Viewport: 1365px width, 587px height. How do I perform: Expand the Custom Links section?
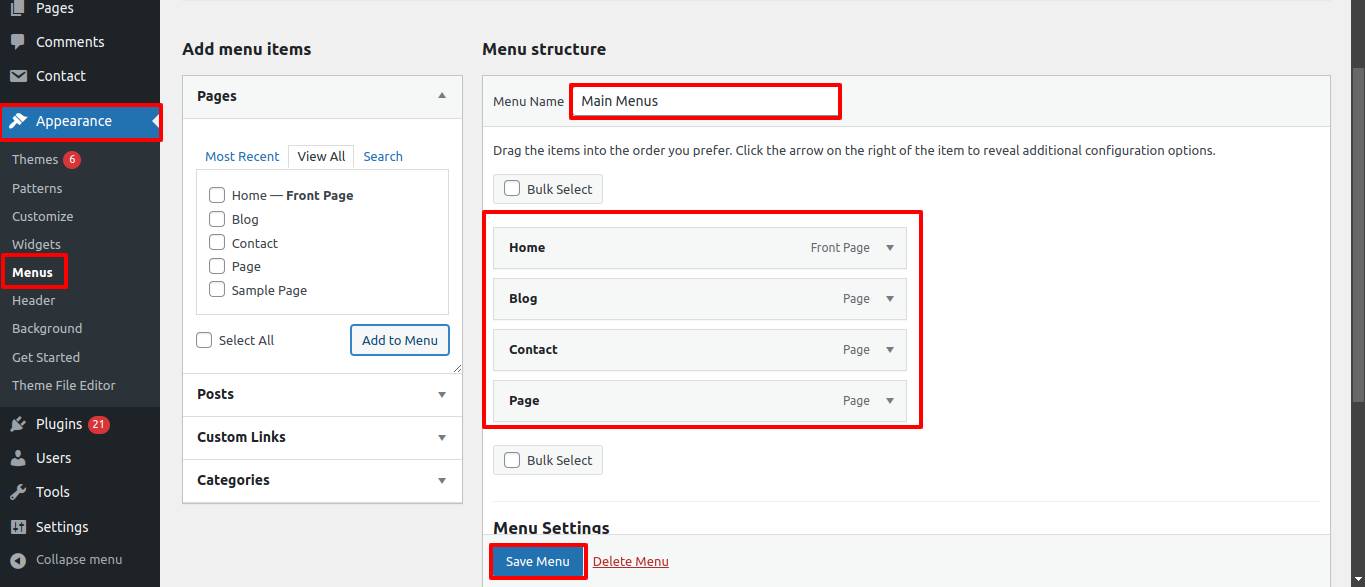click(441, 437)
